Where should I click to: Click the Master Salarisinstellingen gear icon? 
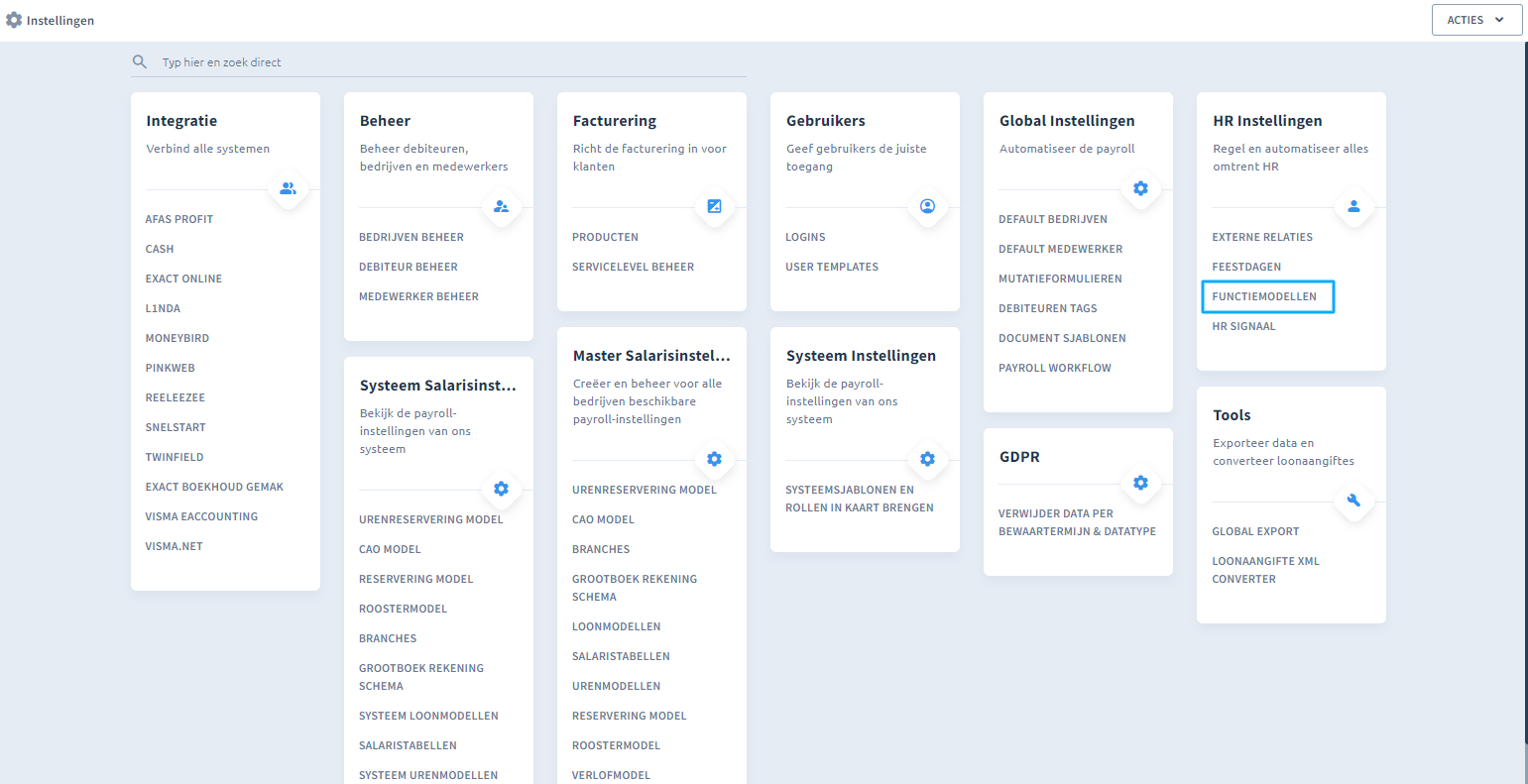click(x=714, y=459)
